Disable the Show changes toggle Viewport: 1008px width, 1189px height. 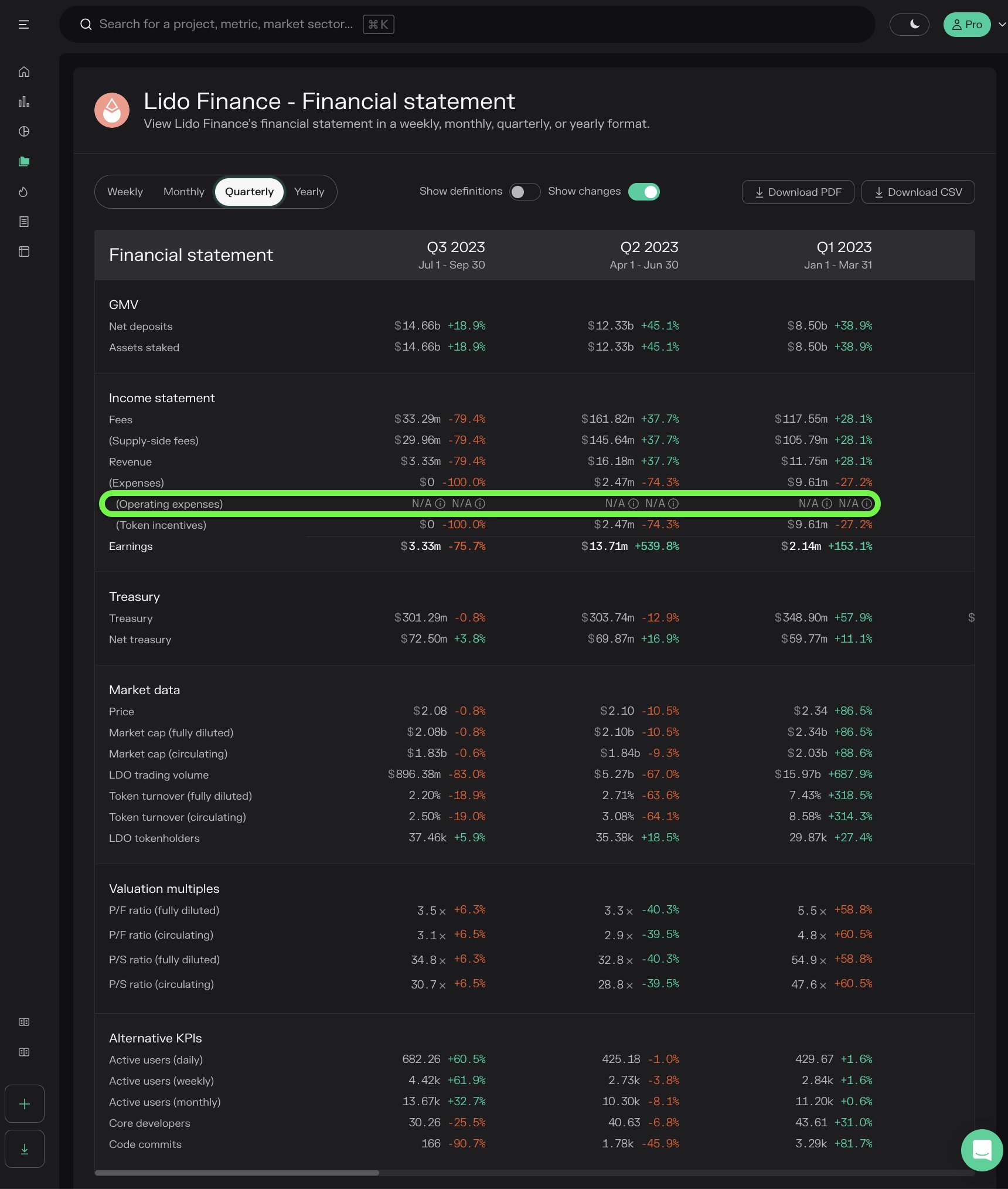(x=644, y=192)
